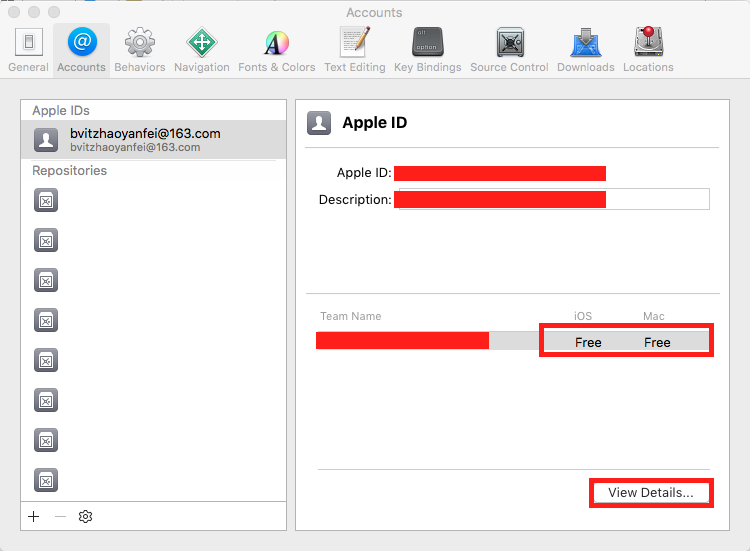Image resolution: width=750 pixels, height=551 pixels.
Task: Select the Accounts preferences tab
Action: point(81,50)
